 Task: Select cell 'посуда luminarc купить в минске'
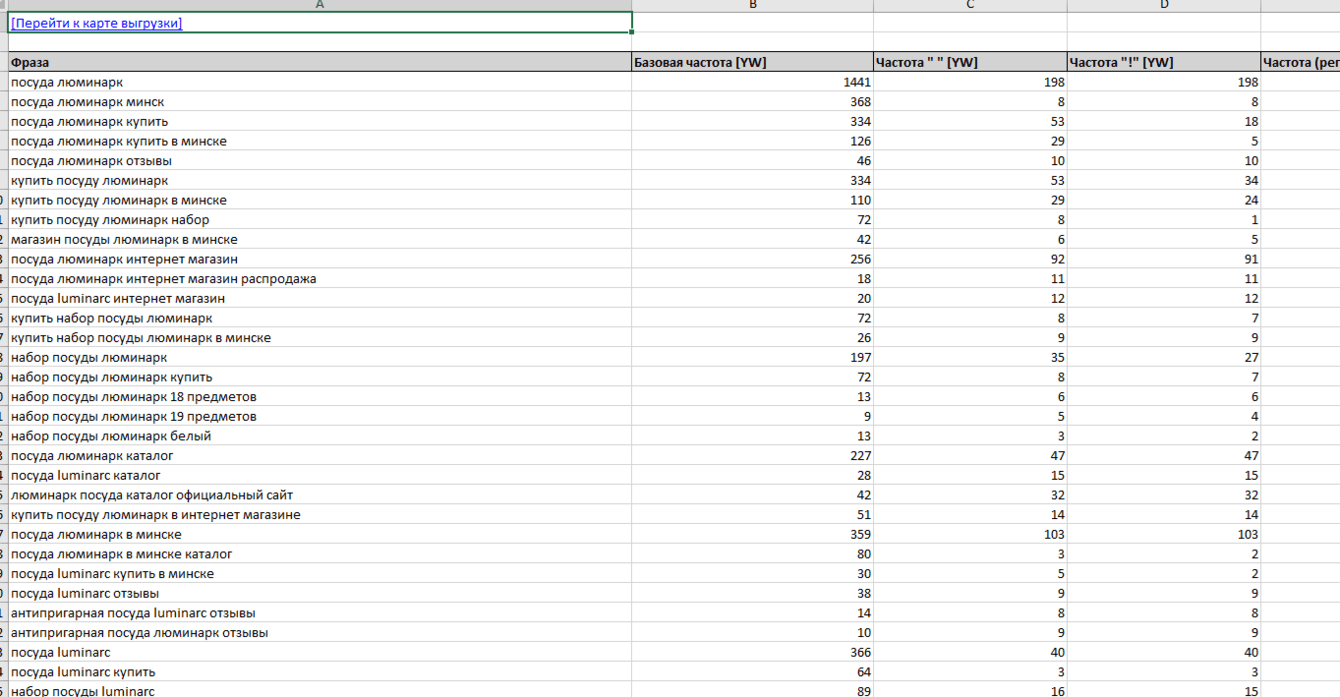tap(320, 574)
